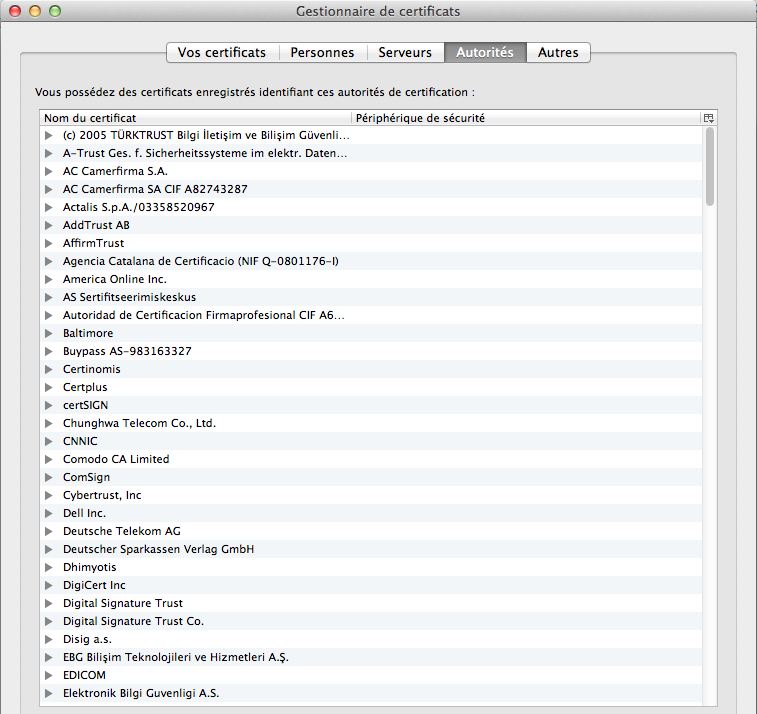
Task: Expand the certSIGN triangle
Action: pos(48,405)
